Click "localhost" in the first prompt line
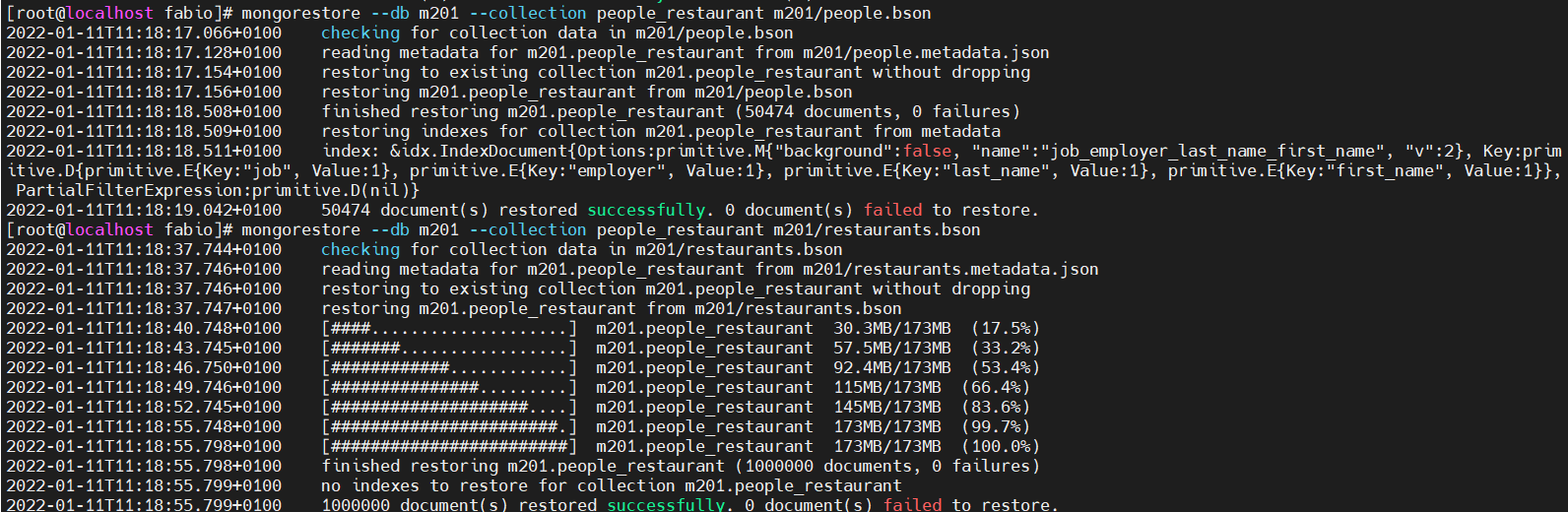This screenshot has height=512, width=1568. coord(109,13)
